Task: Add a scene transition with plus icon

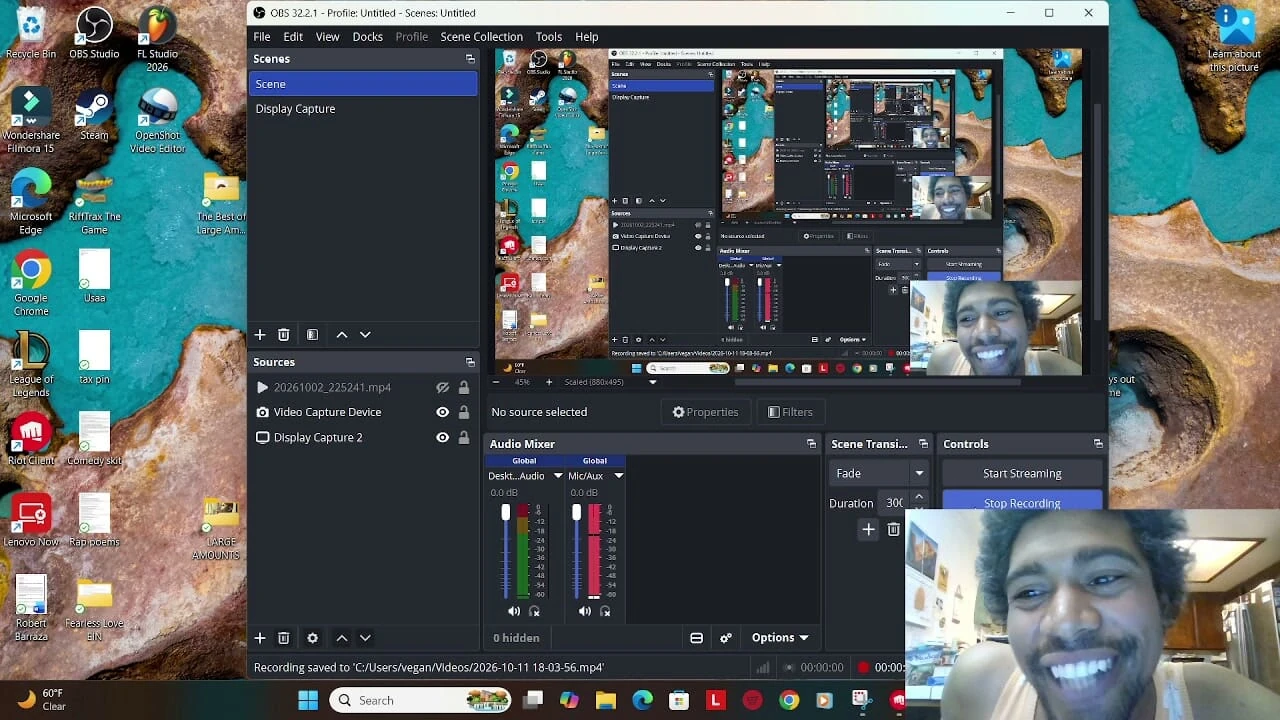Action: coord(868,529)
